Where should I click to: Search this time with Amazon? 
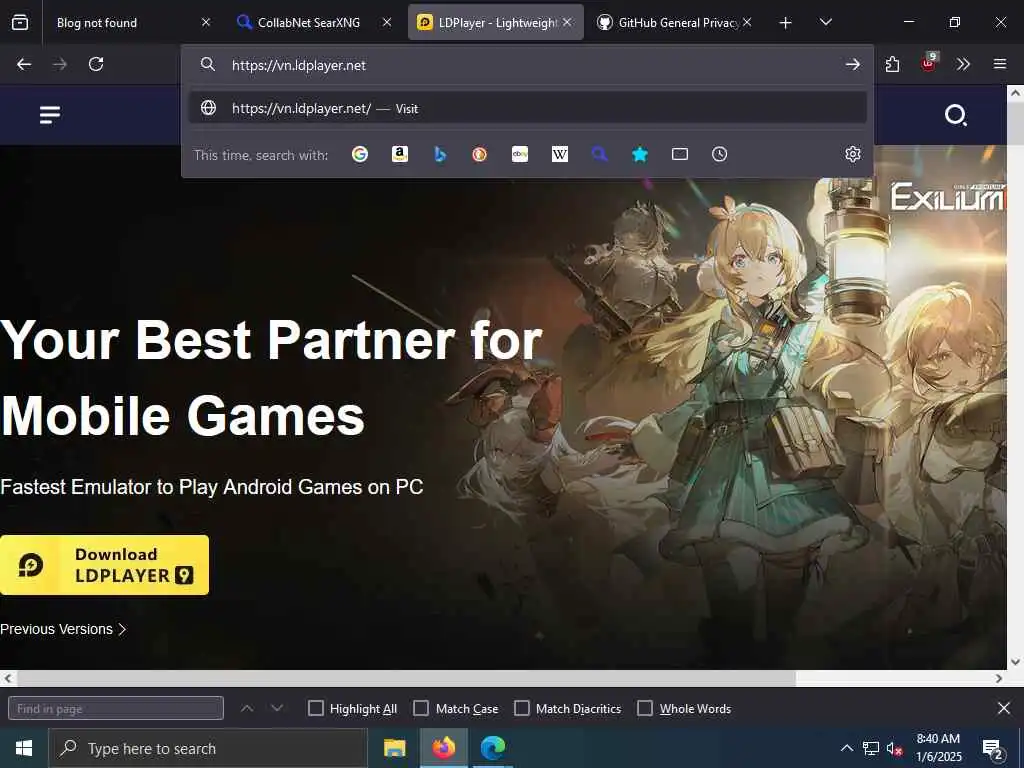pyautogui.click(x=400, y=154)
